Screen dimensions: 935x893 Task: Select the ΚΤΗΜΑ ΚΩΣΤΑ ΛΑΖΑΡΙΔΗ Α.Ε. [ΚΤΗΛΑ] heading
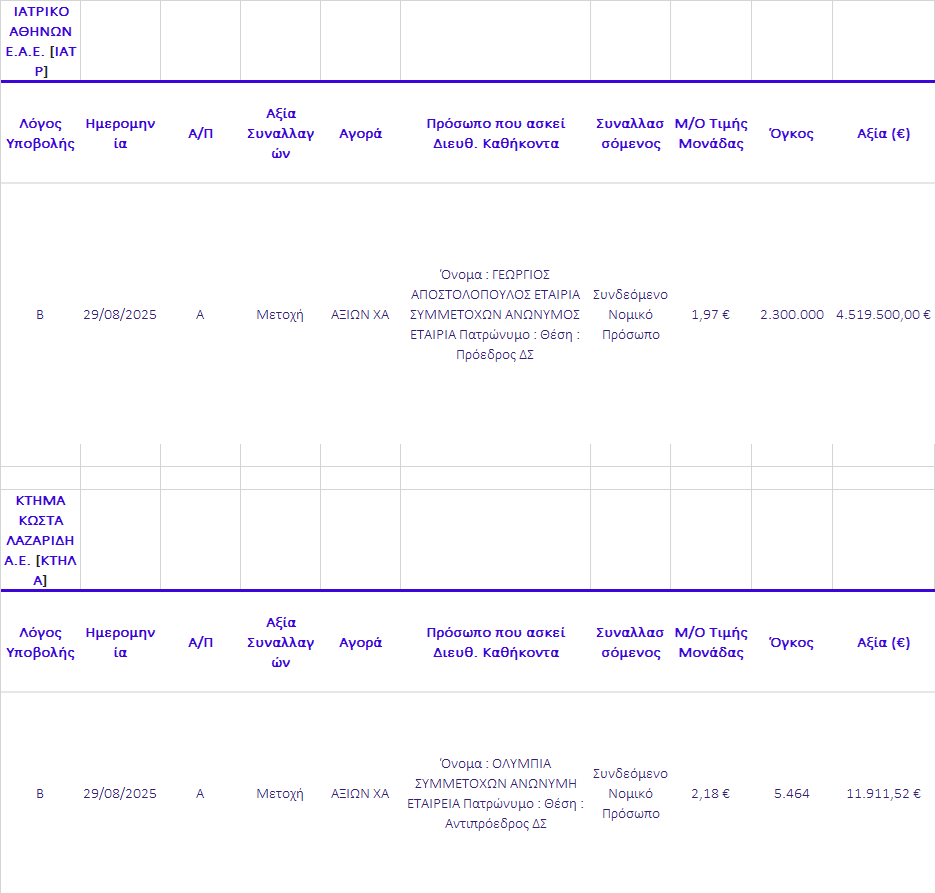tap(41, 540)
